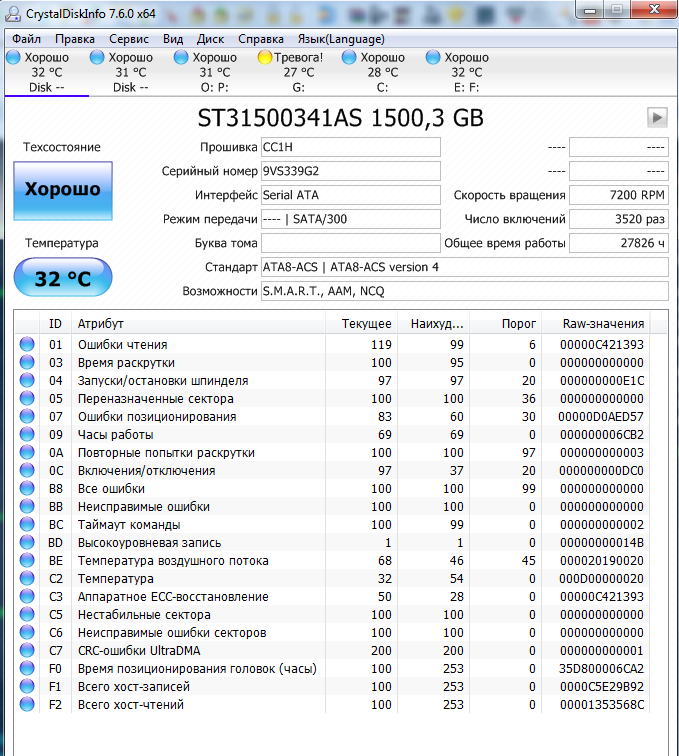Click status circle for Таймаут команды row
This screenshot has height=756, width=679.
tap(27, 524)
